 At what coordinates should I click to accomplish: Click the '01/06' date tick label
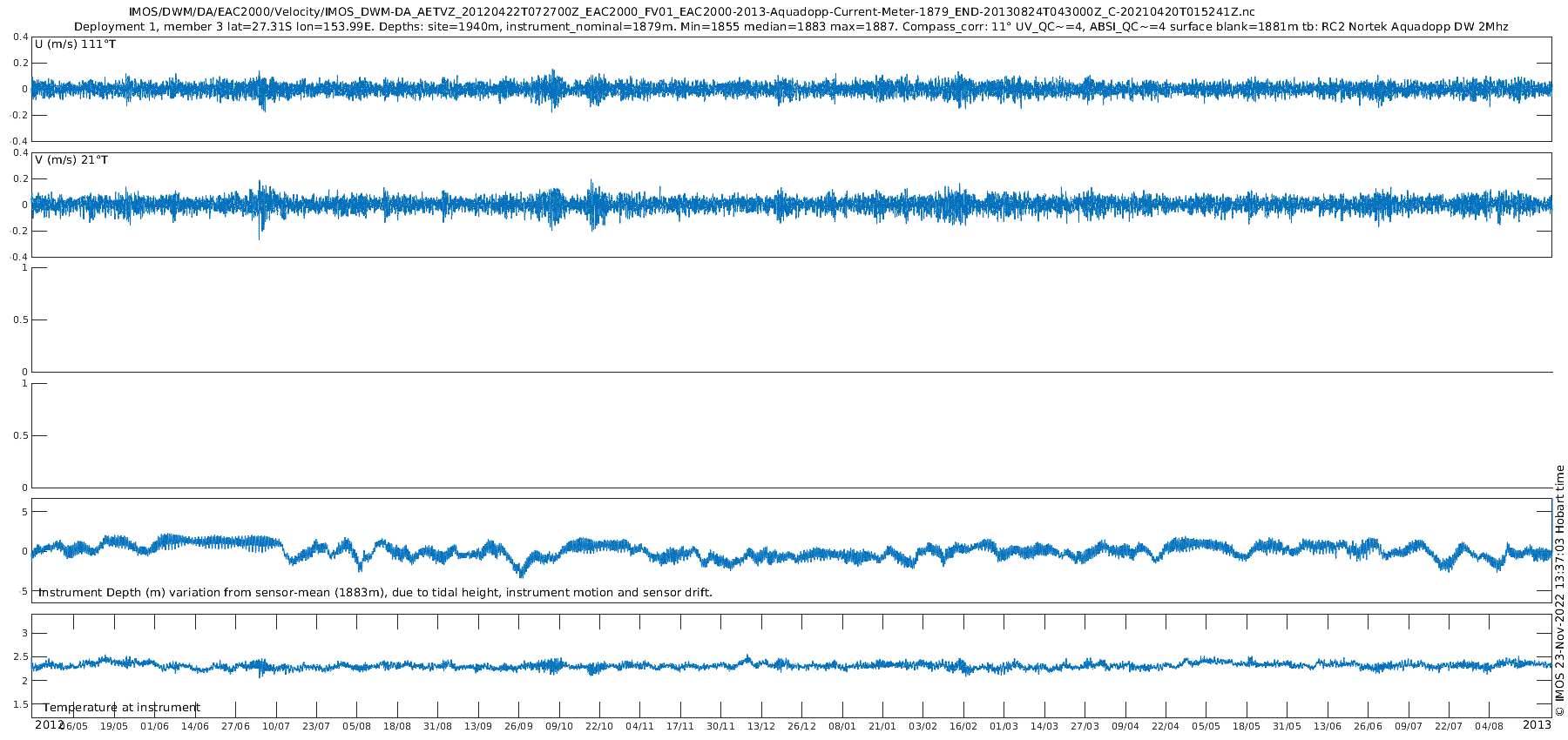(155, 726)
